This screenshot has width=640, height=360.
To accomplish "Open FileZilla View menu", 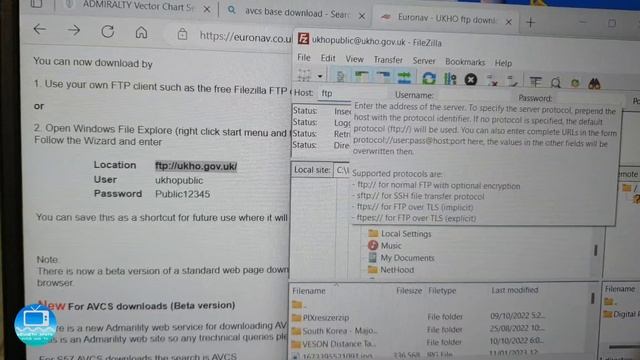I will pyautogui.click(x=354, y=59).
